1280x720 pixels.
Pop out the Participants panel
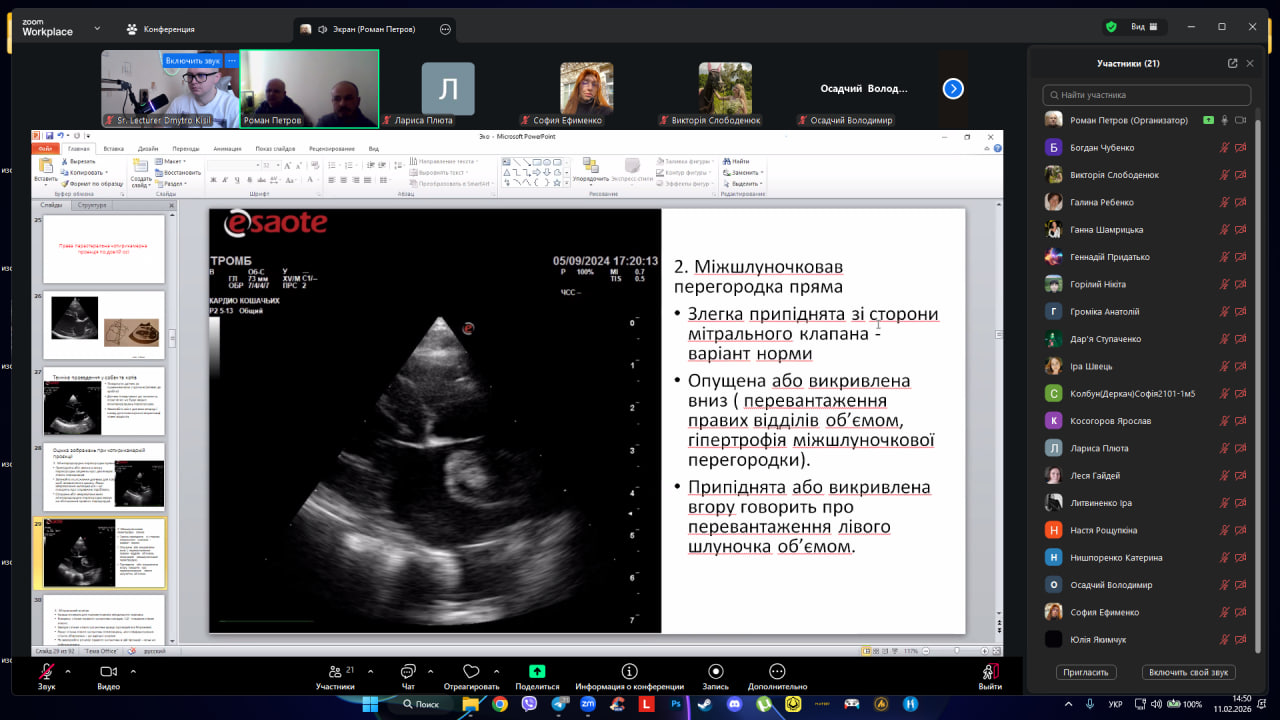point(1232,63)
